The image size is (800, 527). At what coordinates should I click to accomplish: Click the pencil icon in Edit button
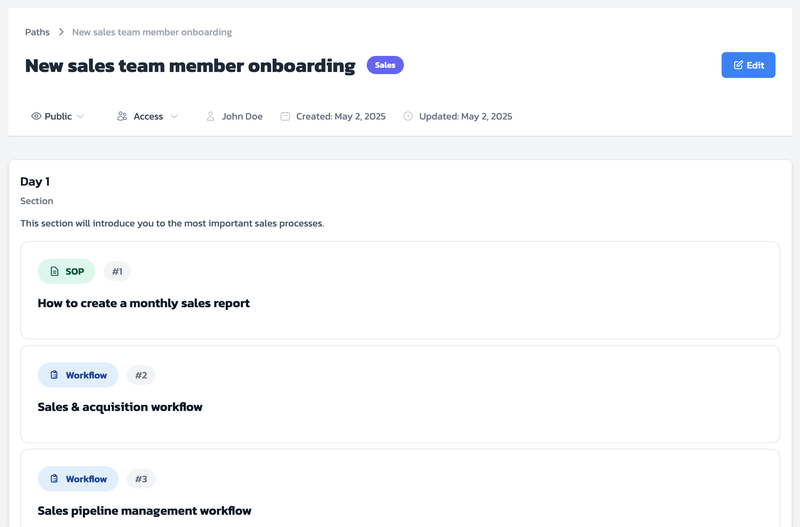pyautogui.click(x=738, y=65)
